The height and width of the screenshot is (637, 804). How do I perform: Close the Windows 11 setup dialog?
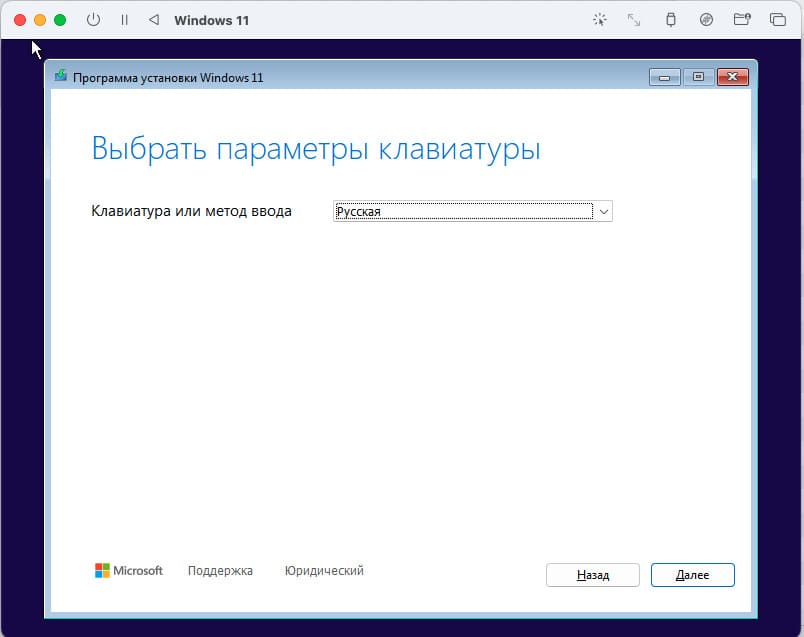click(x=732, y=77)
